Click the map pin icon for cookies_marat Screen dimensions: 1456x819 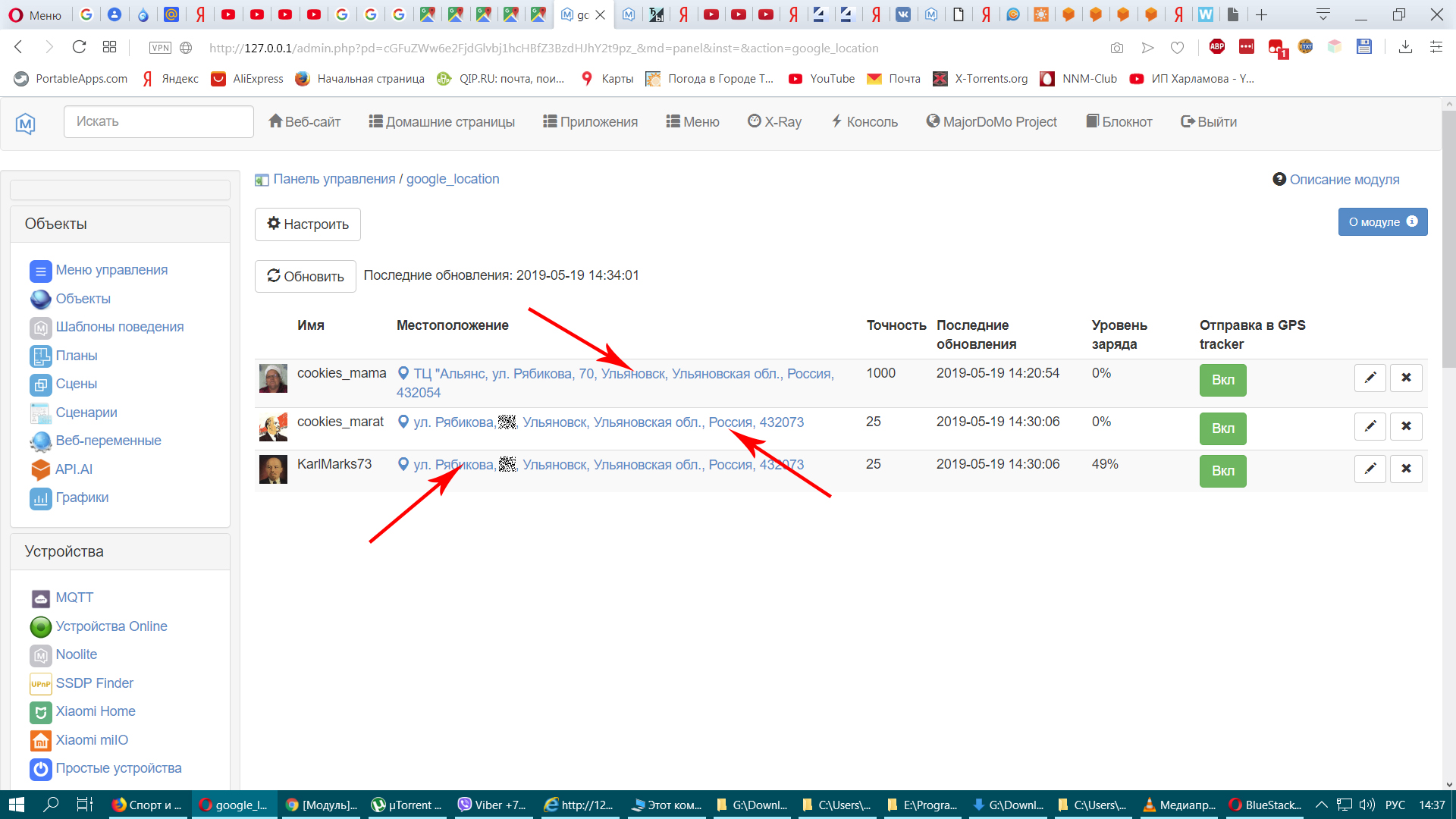tap(403, 422)
